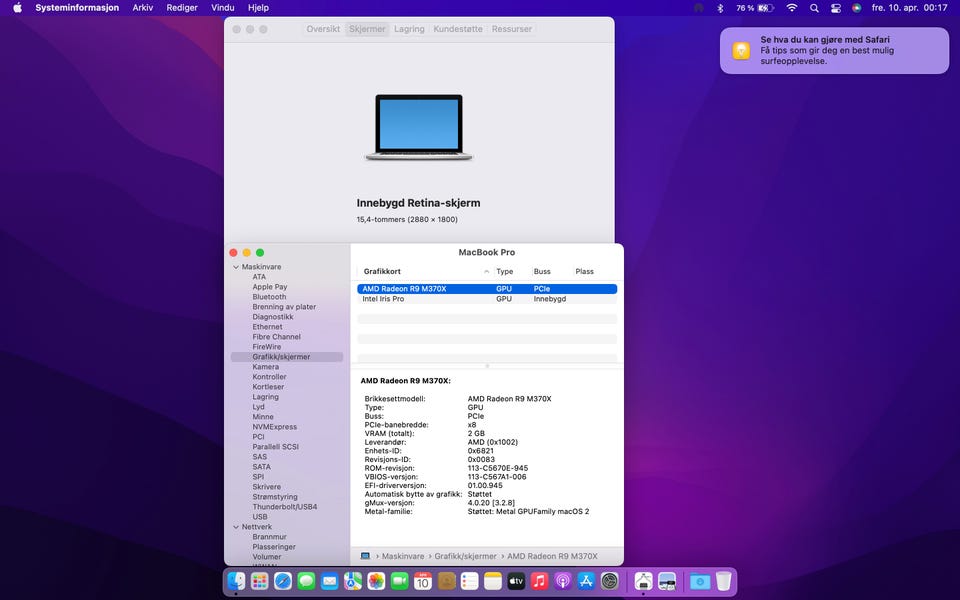This screenshot has height=600, width=960.
Task: Open the Rediger menu
Action: pos(182,8)
